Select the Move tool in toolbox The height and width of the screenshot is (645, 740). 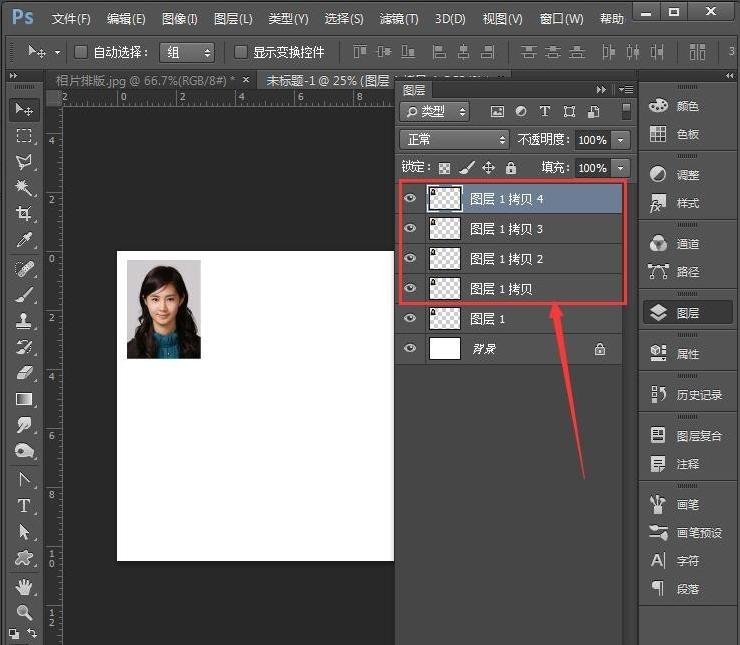[24, 109]
